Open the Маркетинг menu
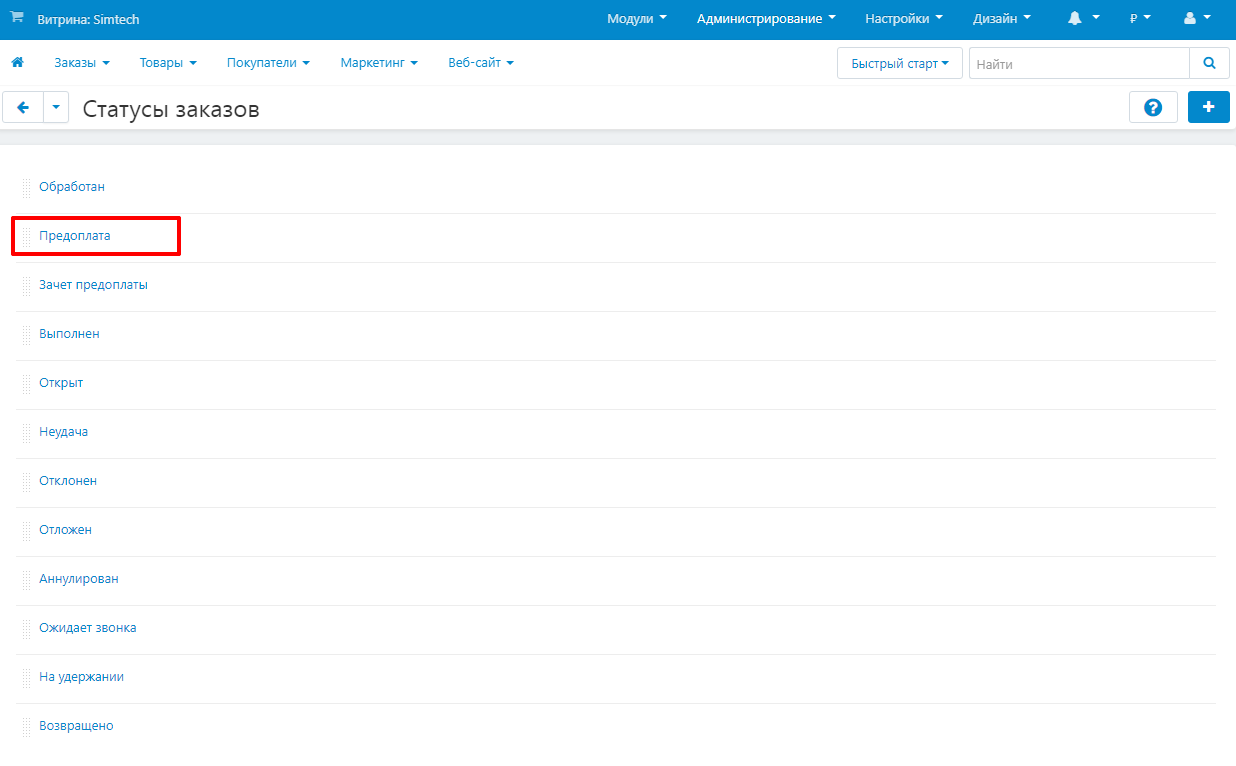 tap(379, 63)
